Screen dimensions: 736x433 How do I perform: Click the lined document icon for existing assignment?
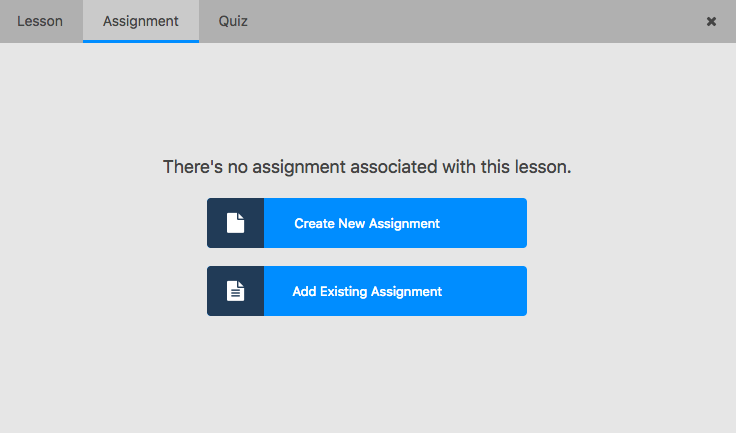pyautogui.click(x=236, y=291)
